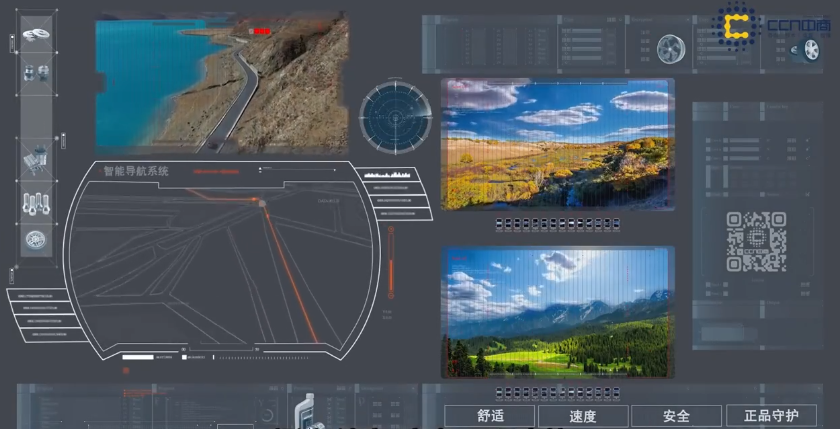This screenshot has height=429, width=840.
Task: Click the washers icon in left sidebar
Action: click(36, 35)
